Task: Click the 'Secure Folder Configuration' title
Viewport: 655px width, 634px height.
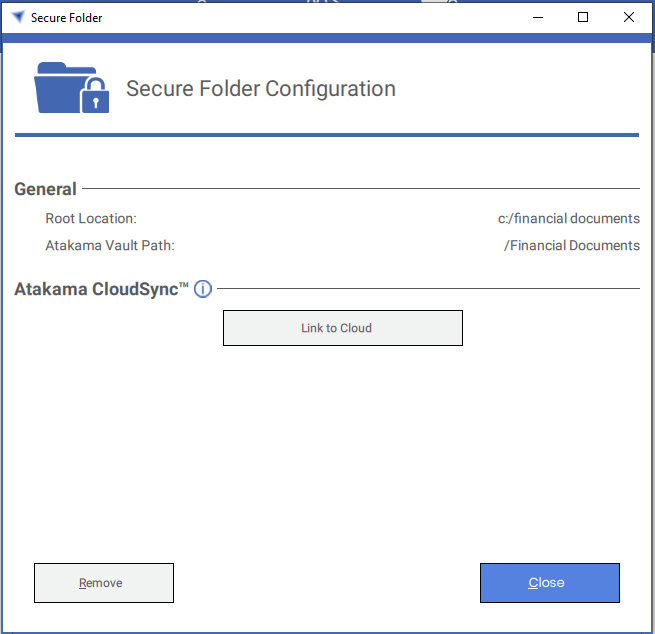Action: pyautogui.click(x=261, y=89)
